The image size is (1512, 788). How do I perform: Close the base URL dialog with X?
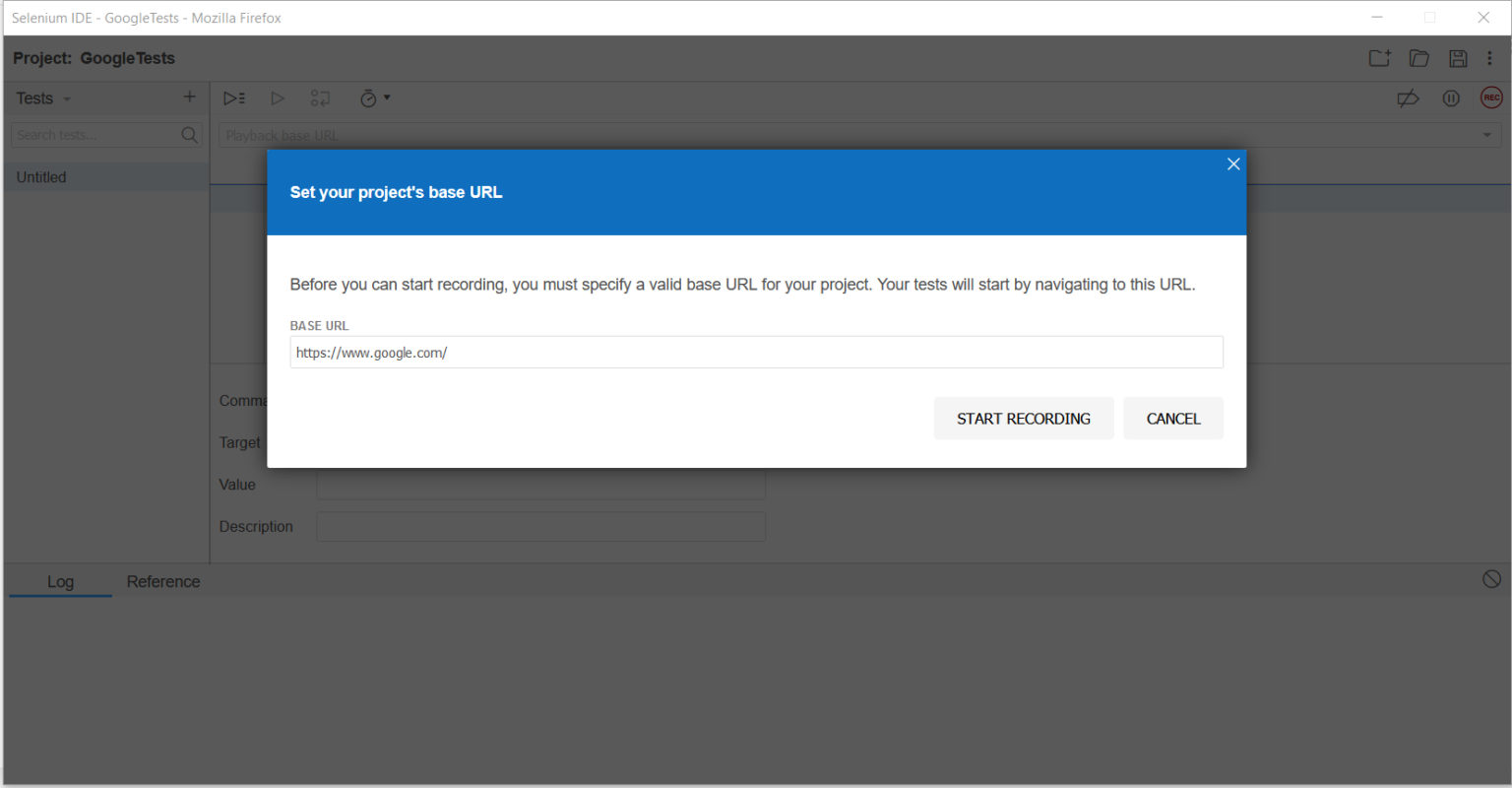coord(1232,164)
